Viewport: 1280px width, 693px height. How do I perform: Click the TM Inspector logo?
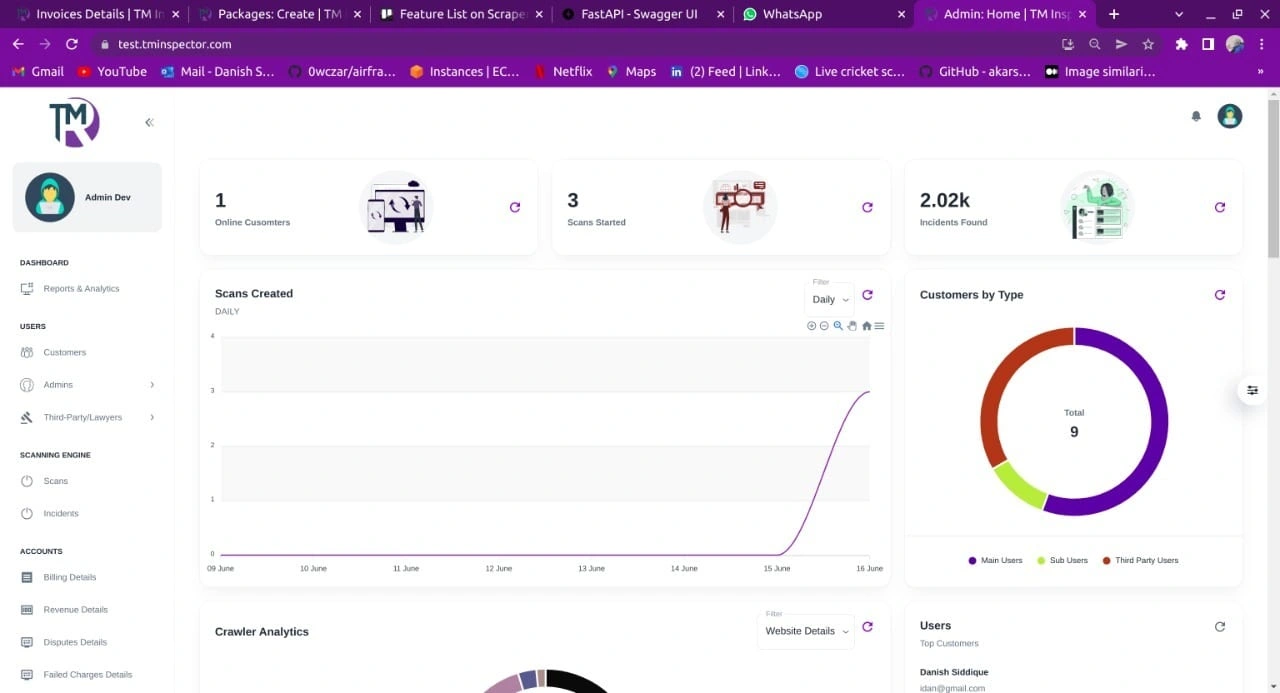(75, 122)
